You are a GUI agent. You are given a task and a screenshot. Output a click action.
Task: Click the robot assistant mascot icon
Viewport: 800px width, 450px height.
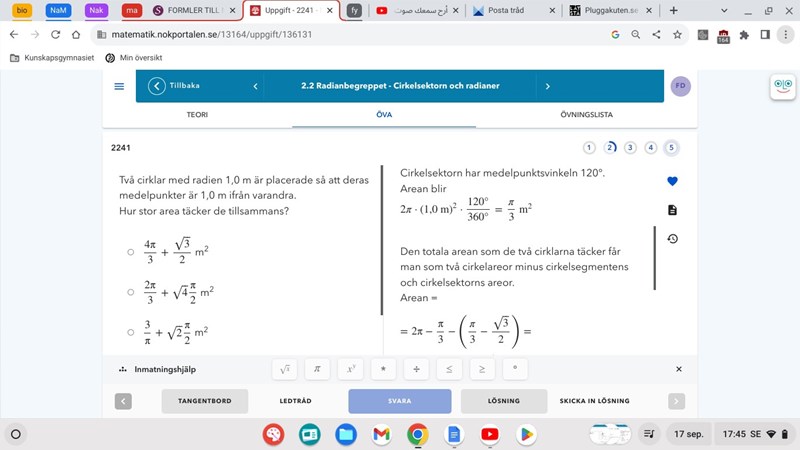click(x=782, y=87)
